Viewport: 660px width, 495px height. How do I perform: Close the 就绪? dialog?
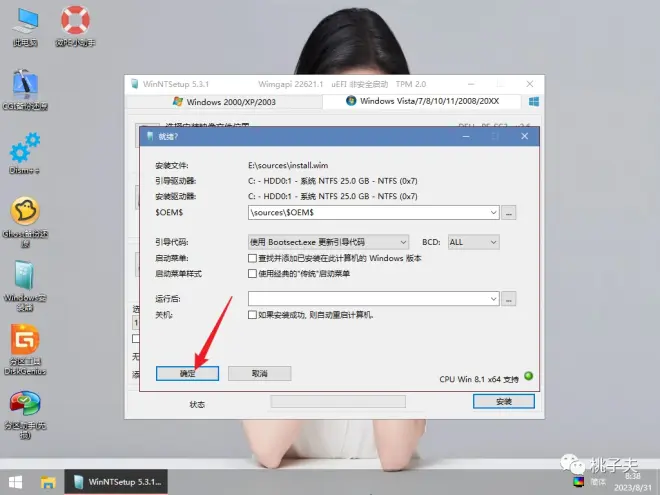pyautogui.click(x=524, y=136)
